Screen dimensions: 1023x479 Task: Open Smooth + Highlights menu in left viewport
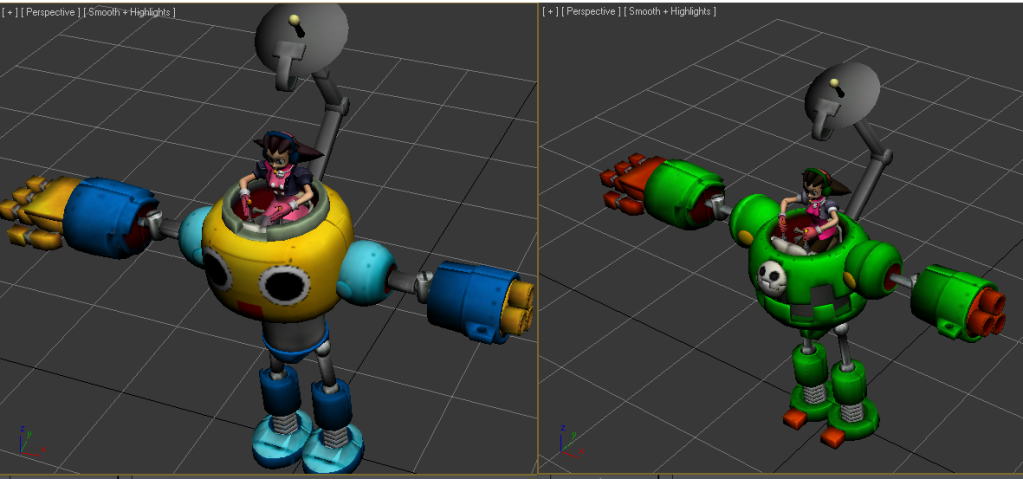pos(130,12)
